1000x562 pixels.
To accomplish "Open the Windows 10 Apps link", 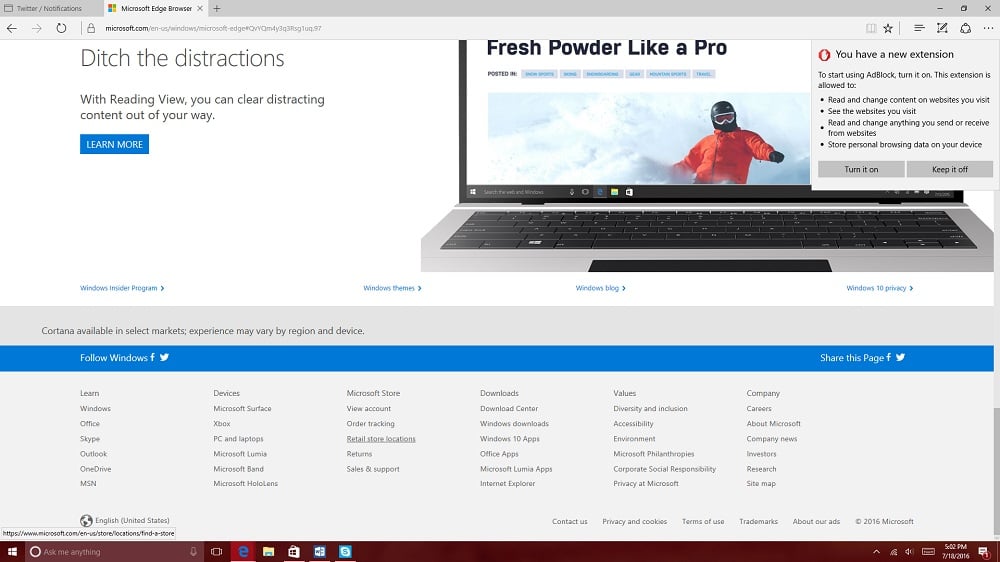I will coord(510,439).
